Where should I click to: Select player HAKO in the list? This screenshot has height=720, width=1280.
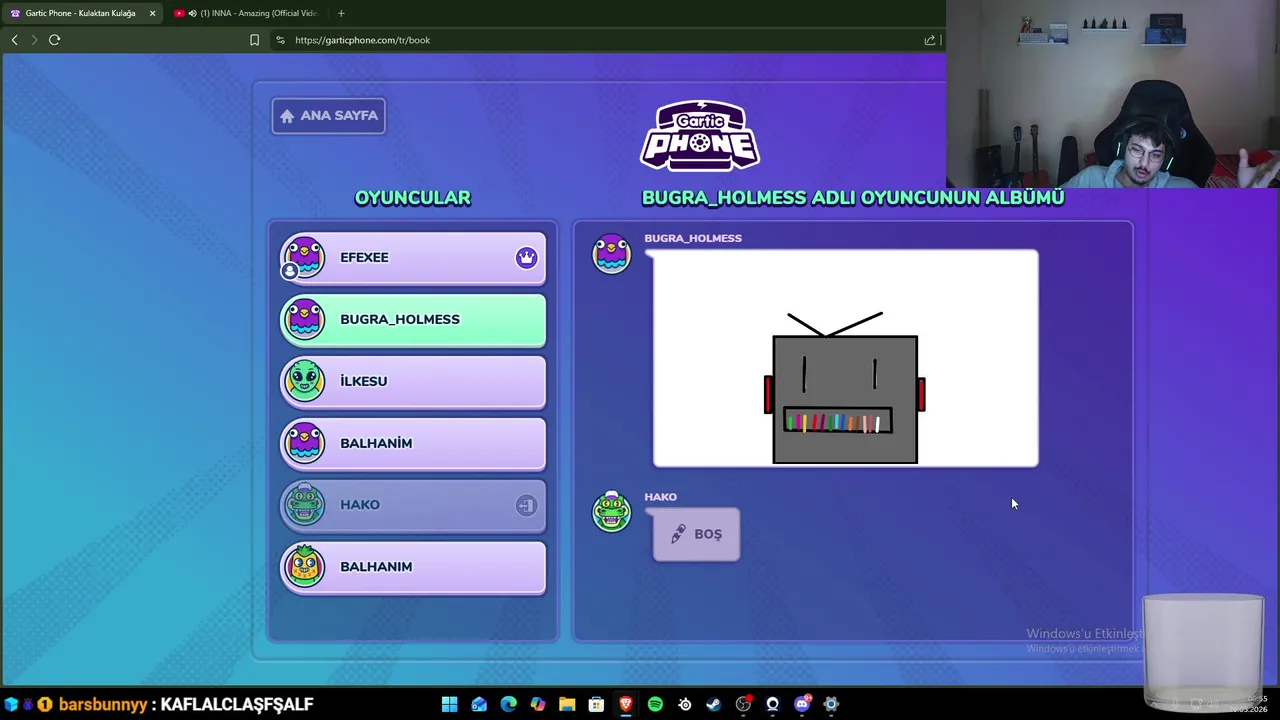413,505
